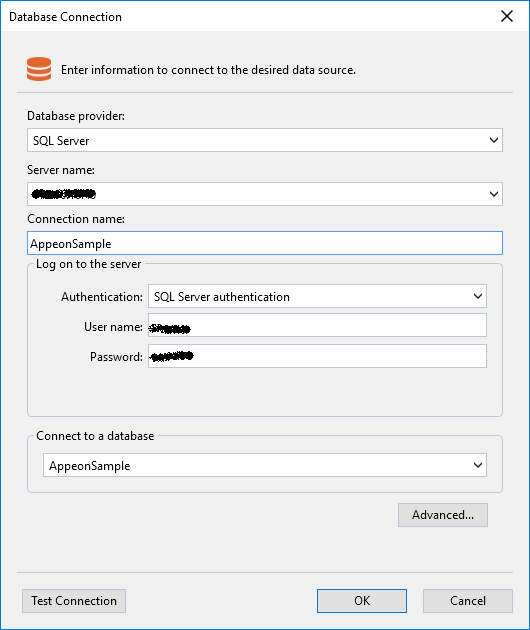Click the User name field

tap(317, 325)
